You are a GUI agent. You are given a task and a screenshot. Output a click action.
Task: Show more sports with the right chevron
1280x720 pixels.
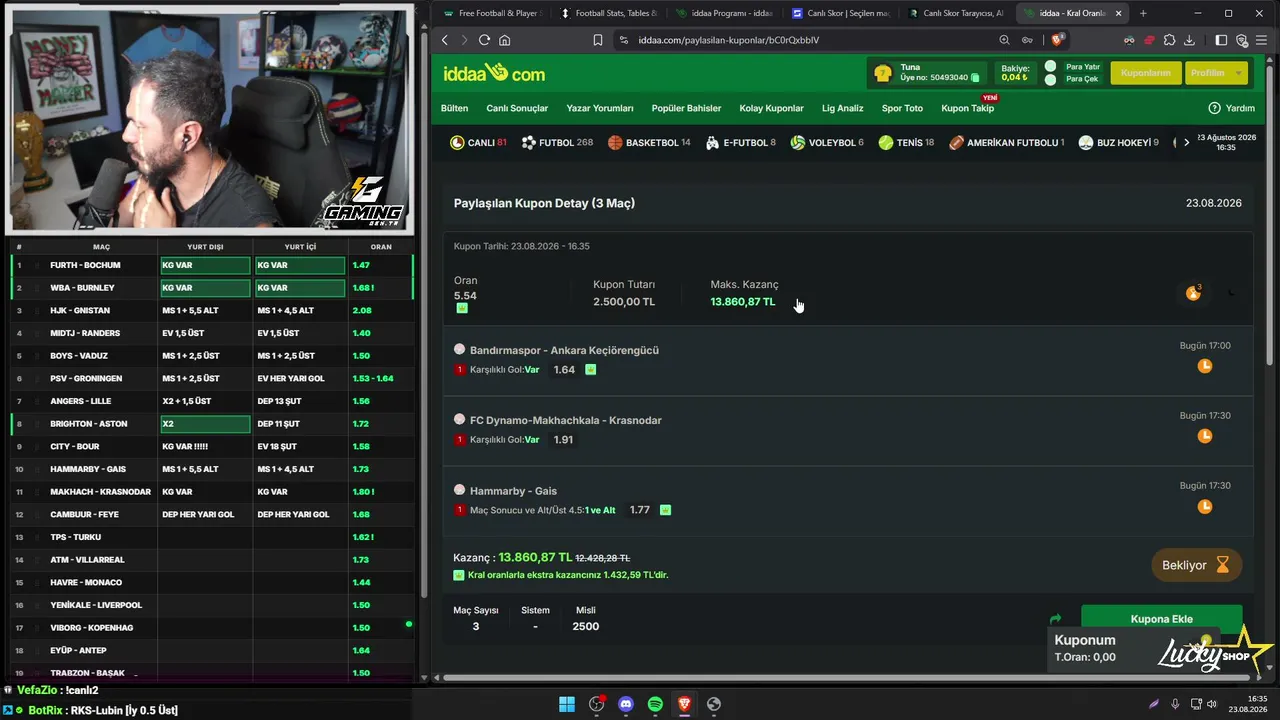(1186, 143)
